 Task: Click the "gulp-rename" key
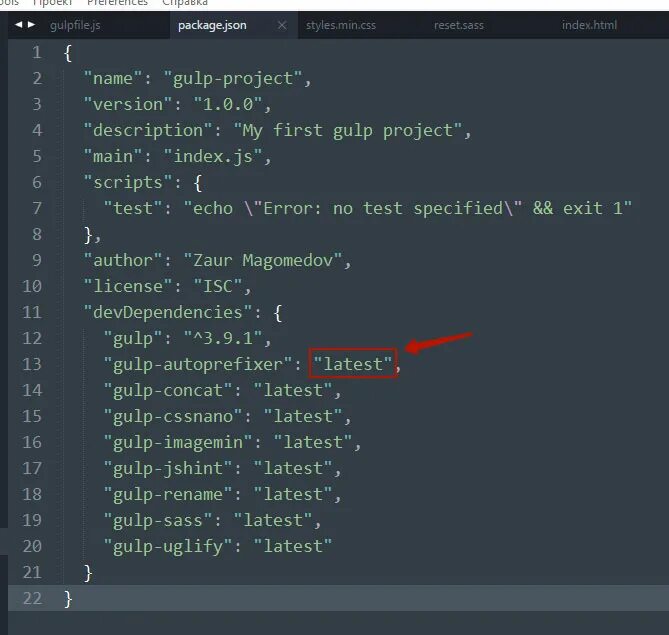point(168,495)
